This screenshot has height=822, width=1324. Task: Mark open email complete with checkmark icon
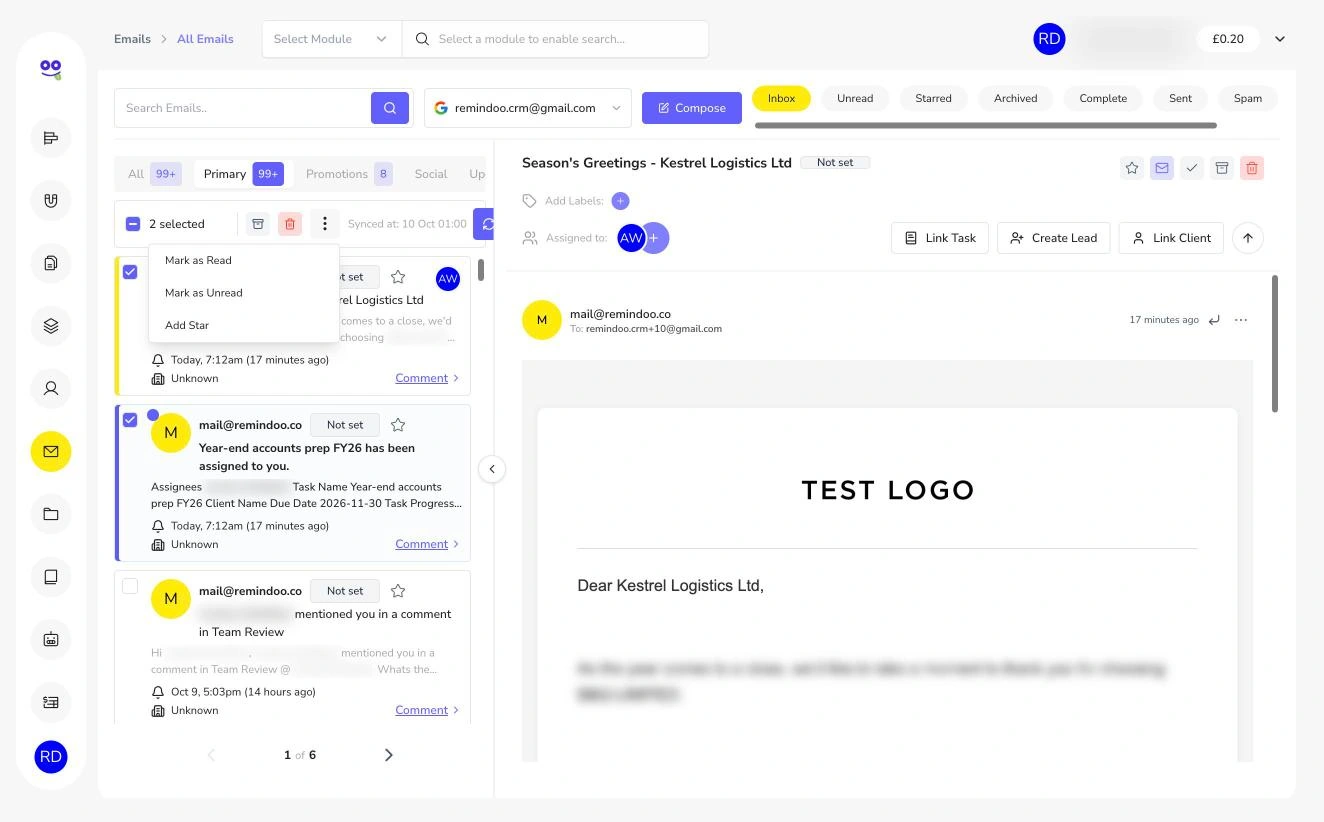coord(1192,168)
